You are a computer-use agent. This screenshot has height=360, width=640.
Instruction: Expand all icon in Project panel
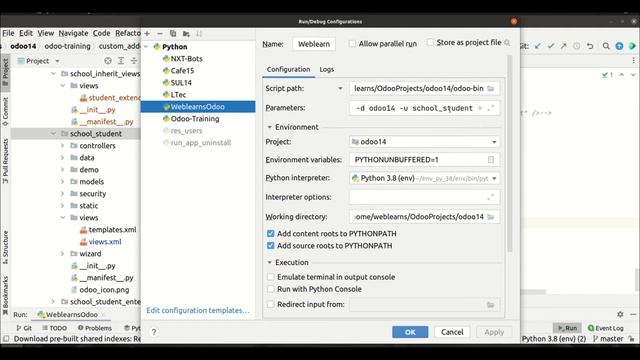pyautogui.click(x=121, y=61)
